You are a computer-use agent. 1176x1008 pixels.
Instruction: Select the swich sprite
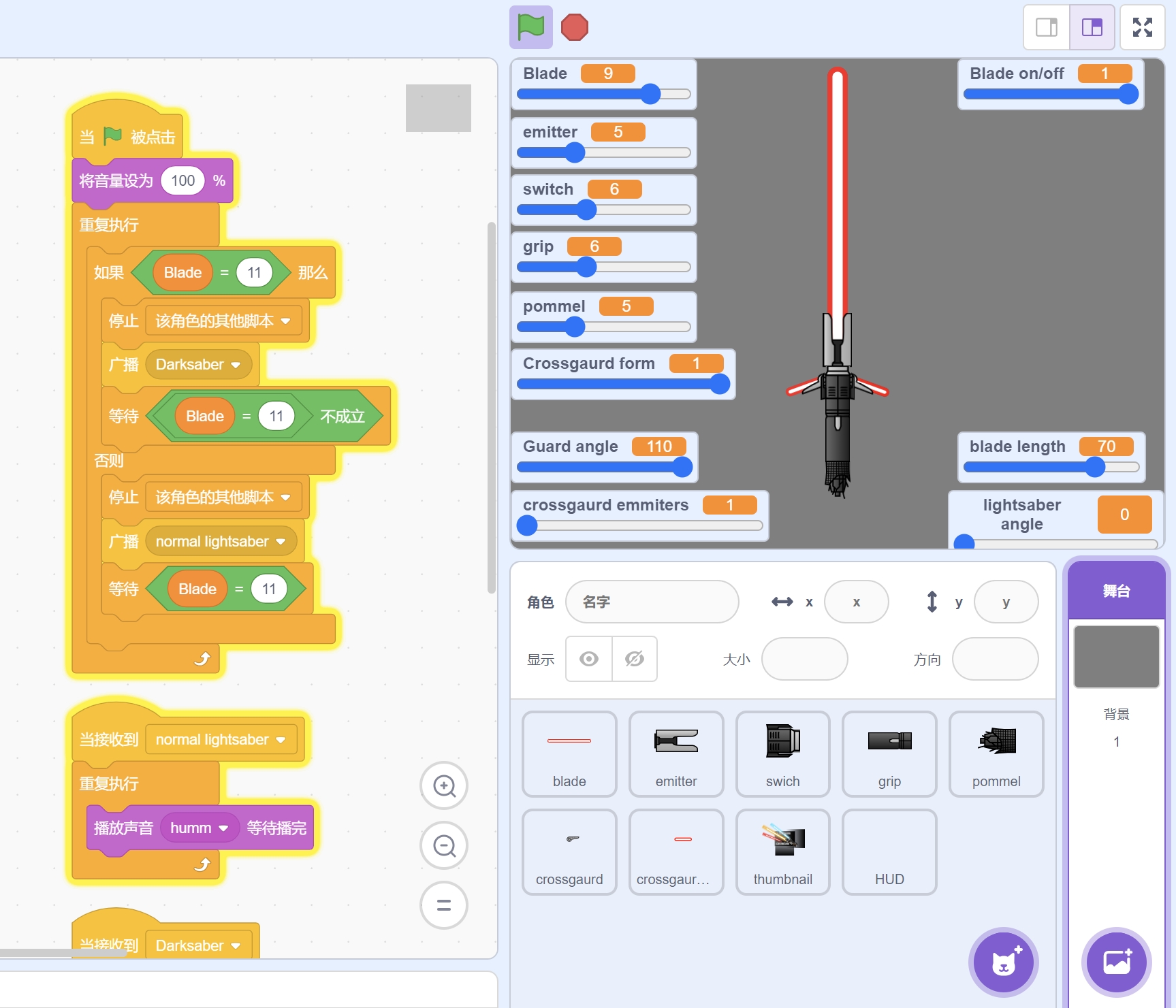click(783, 754)
